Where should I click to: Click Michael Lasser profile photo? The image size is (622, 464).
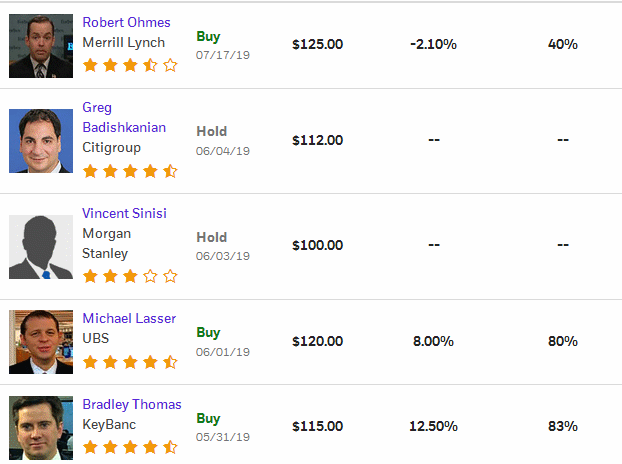[x=41, y=342]
